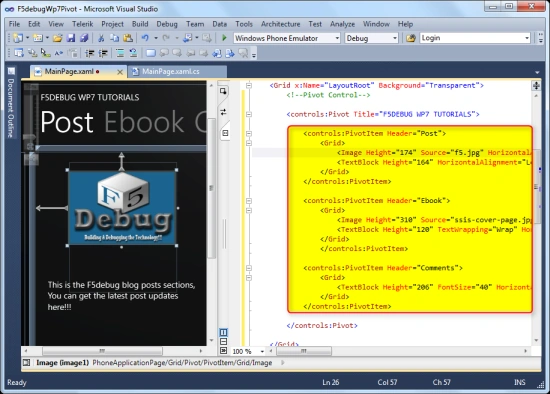
Task: Click the Navigate Backward icon
Action: point(188,38)
